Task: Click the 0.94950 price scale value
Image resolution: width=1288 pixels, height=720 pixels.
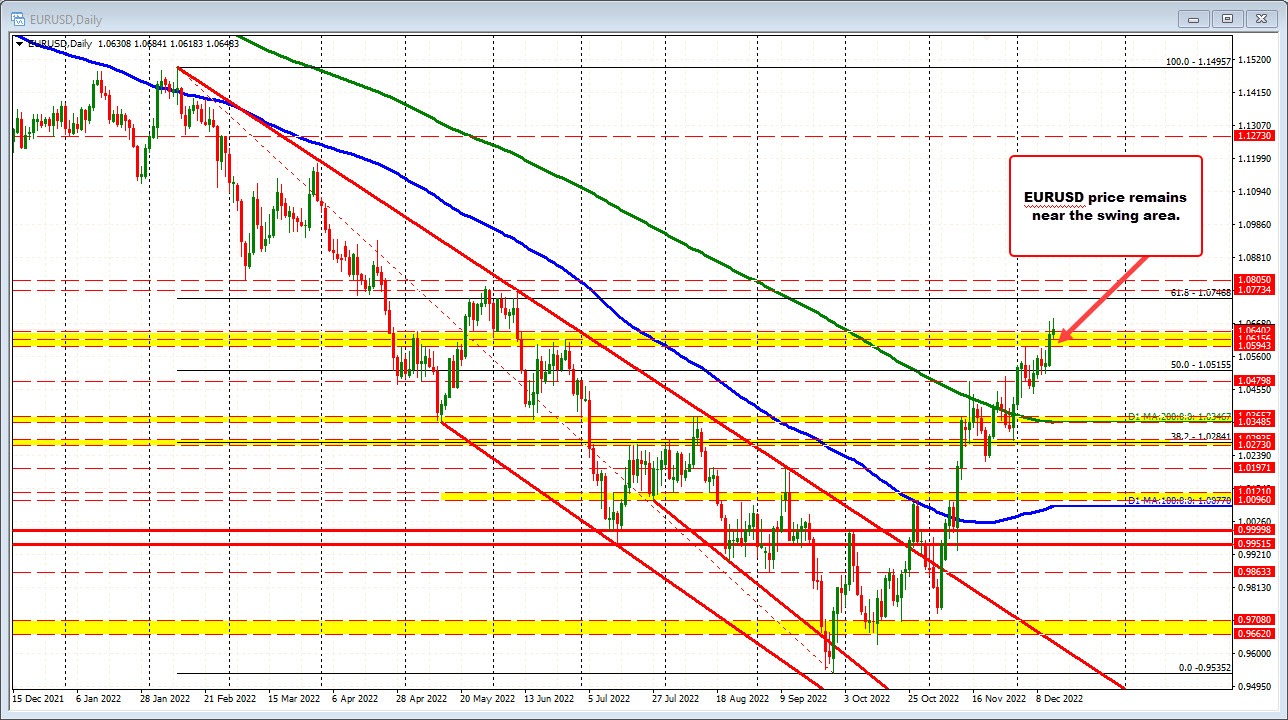Action: coord(1254,686)
